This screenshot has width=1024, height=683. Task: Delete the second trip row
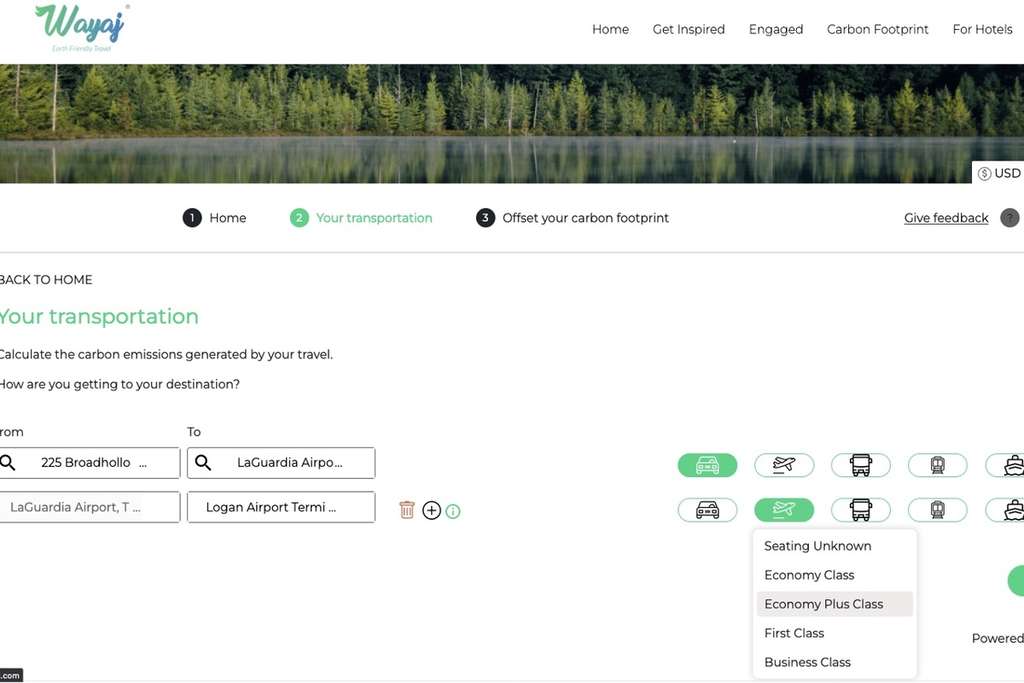pyautogui.click(x=407, y=510)
